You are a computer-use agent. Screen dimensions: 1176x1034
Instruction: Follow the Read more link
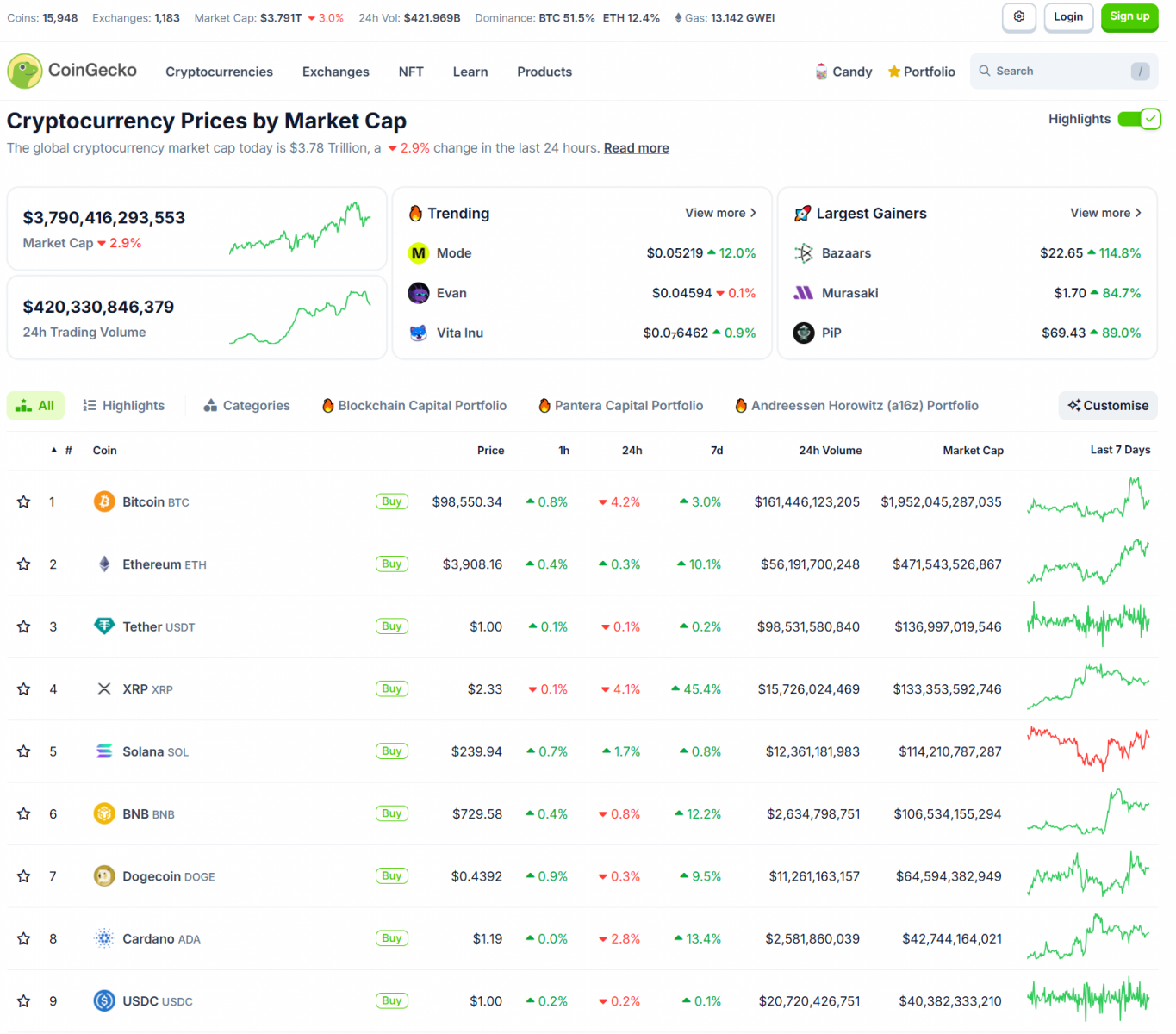636,148
